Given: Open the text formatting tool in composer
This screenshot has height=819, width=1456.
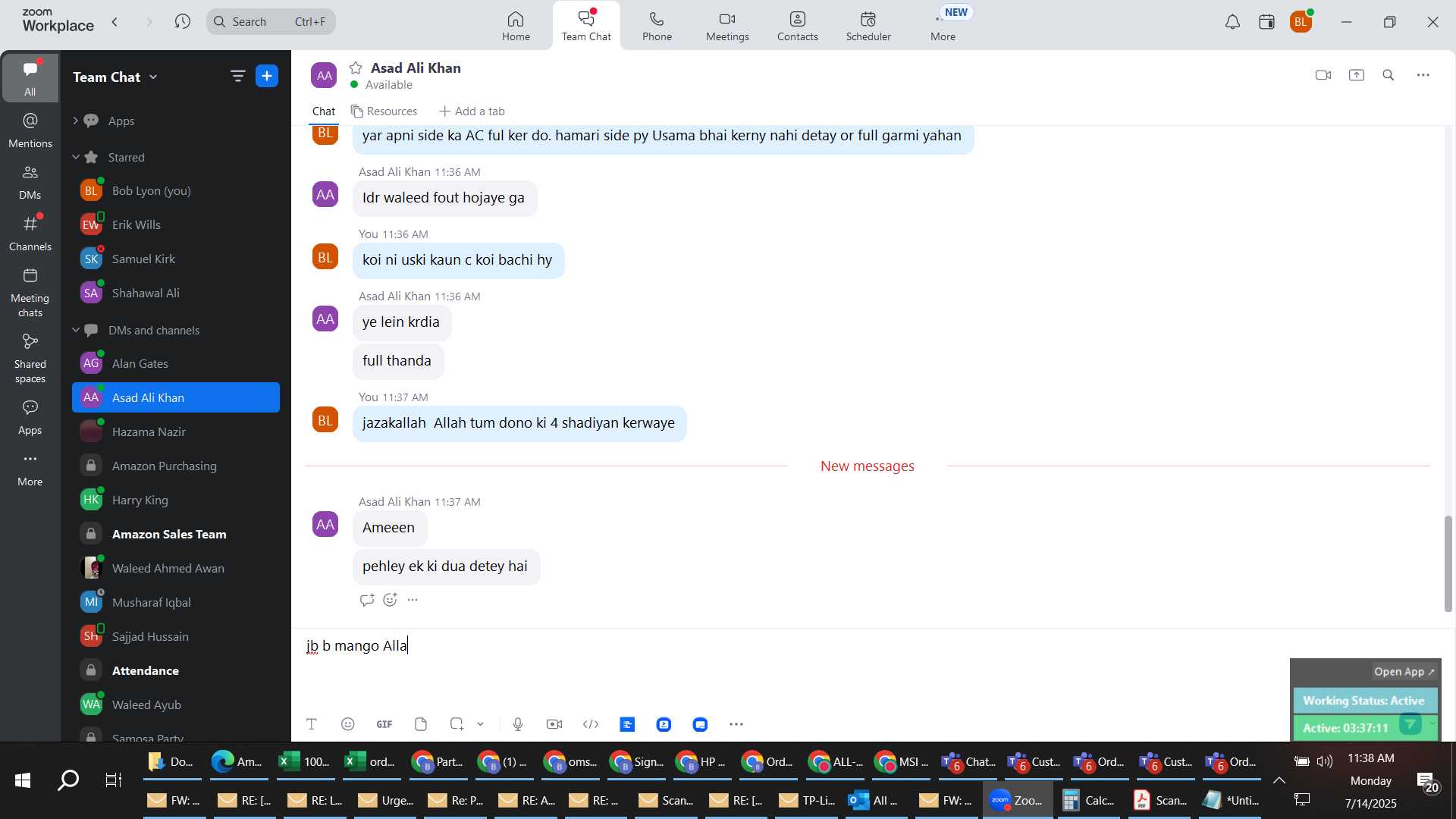Looking at the screenshot, I should [311, 725].
